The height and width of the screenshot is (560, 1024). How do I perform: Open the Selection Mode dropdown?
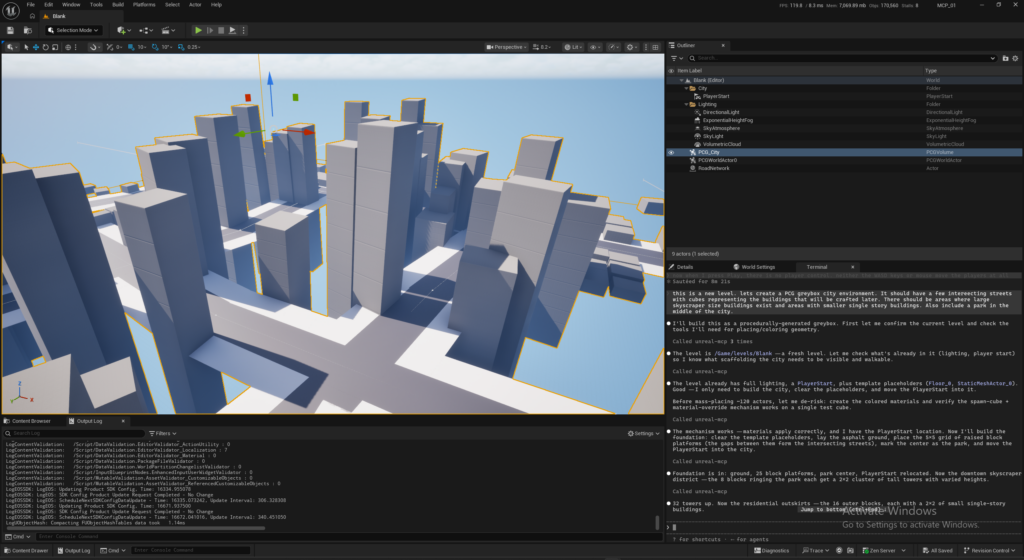pyautogui.click(x=73, y=30)
